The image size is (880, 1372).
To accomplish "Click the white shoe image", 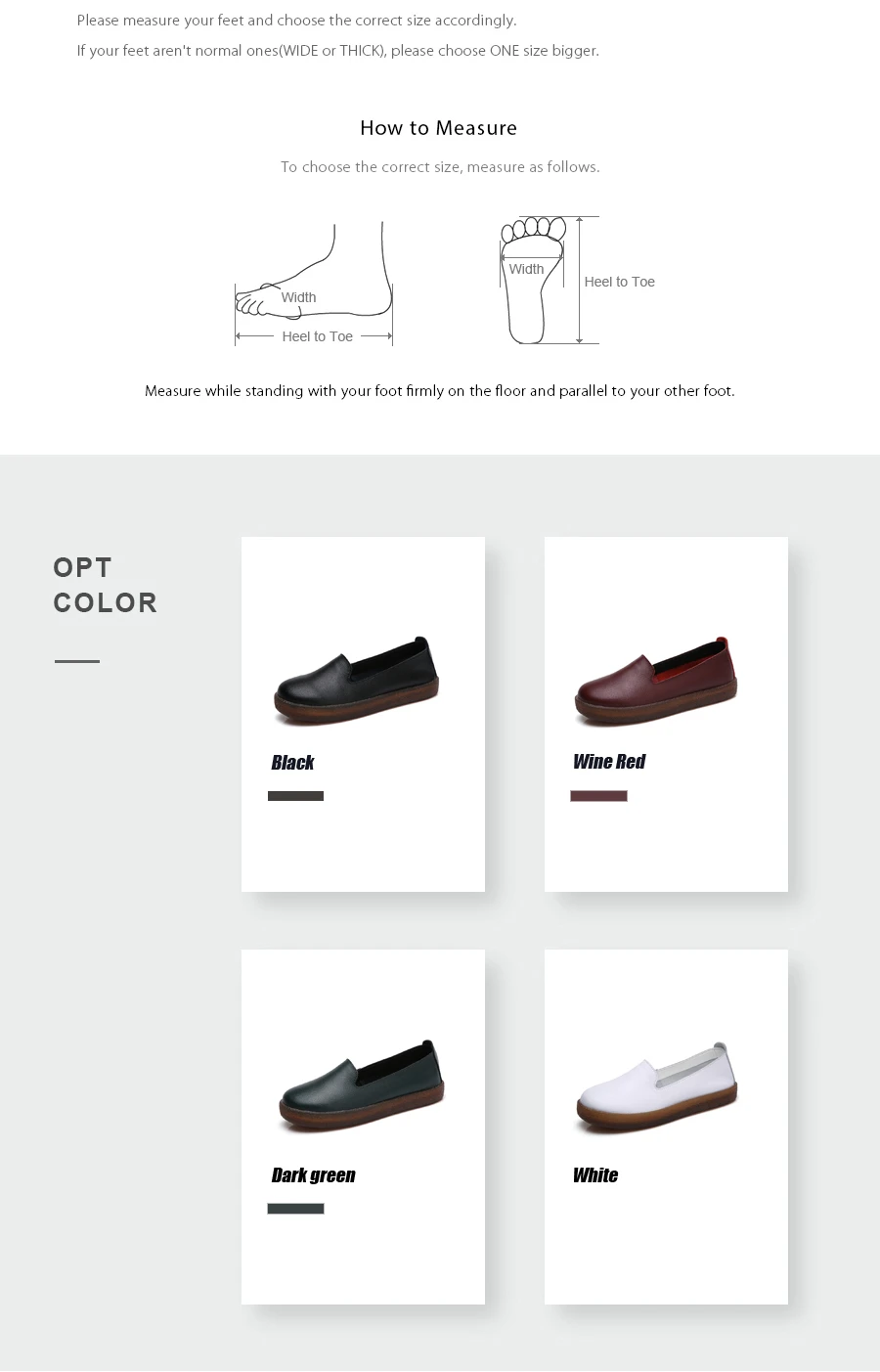I will (655, 1087).
